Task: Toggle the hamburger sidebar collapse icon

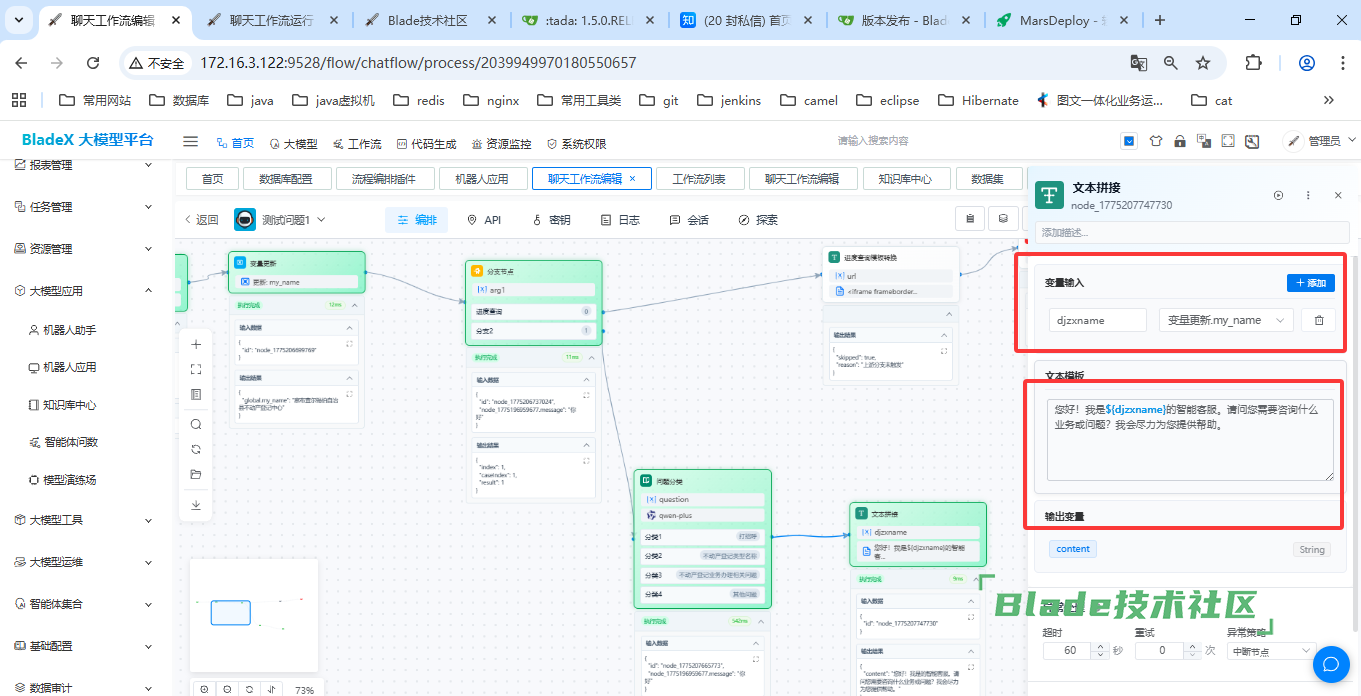Action: pos(191,142)
